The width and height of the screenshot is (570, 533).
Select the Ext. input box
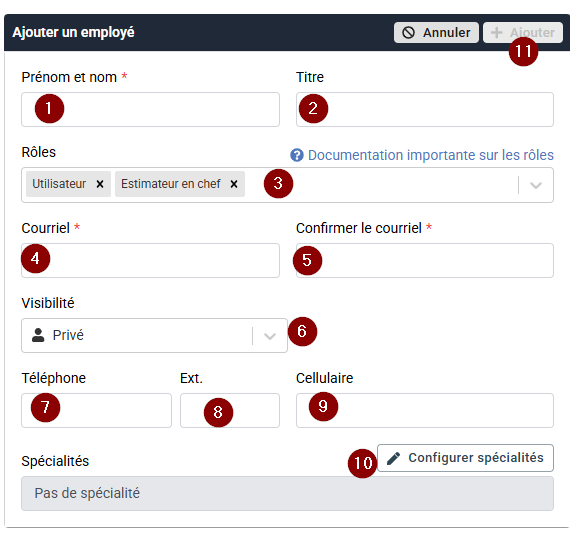(230, 410)
